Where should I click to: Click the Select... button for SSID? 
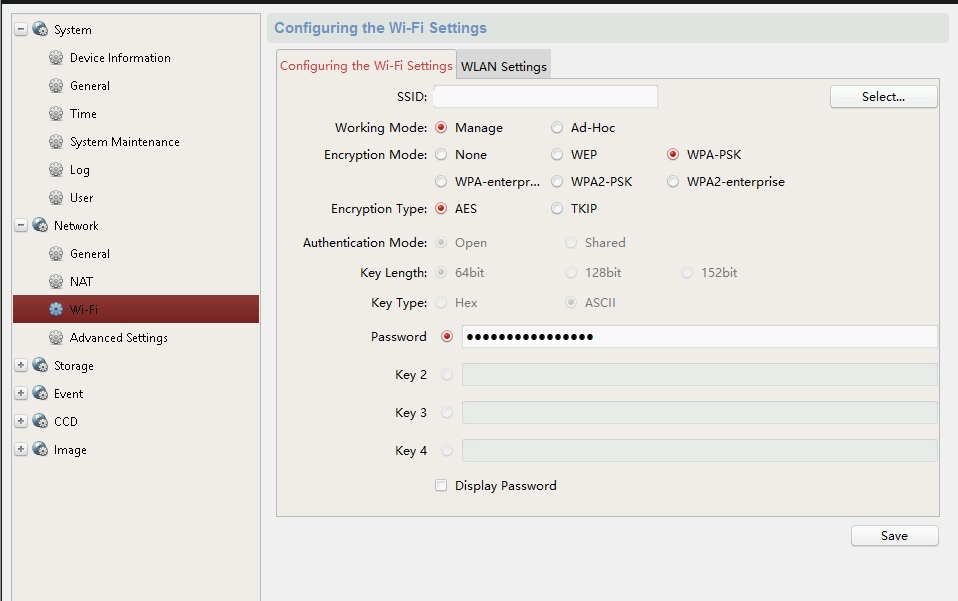(883, 97)
